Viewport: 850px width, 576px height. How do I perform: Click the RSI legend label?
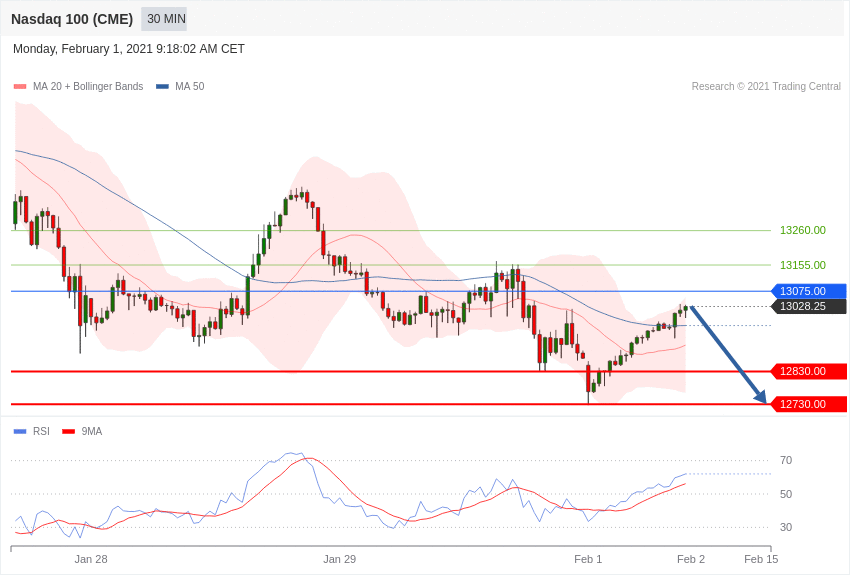pyautogui.click(x=41, y=431)
